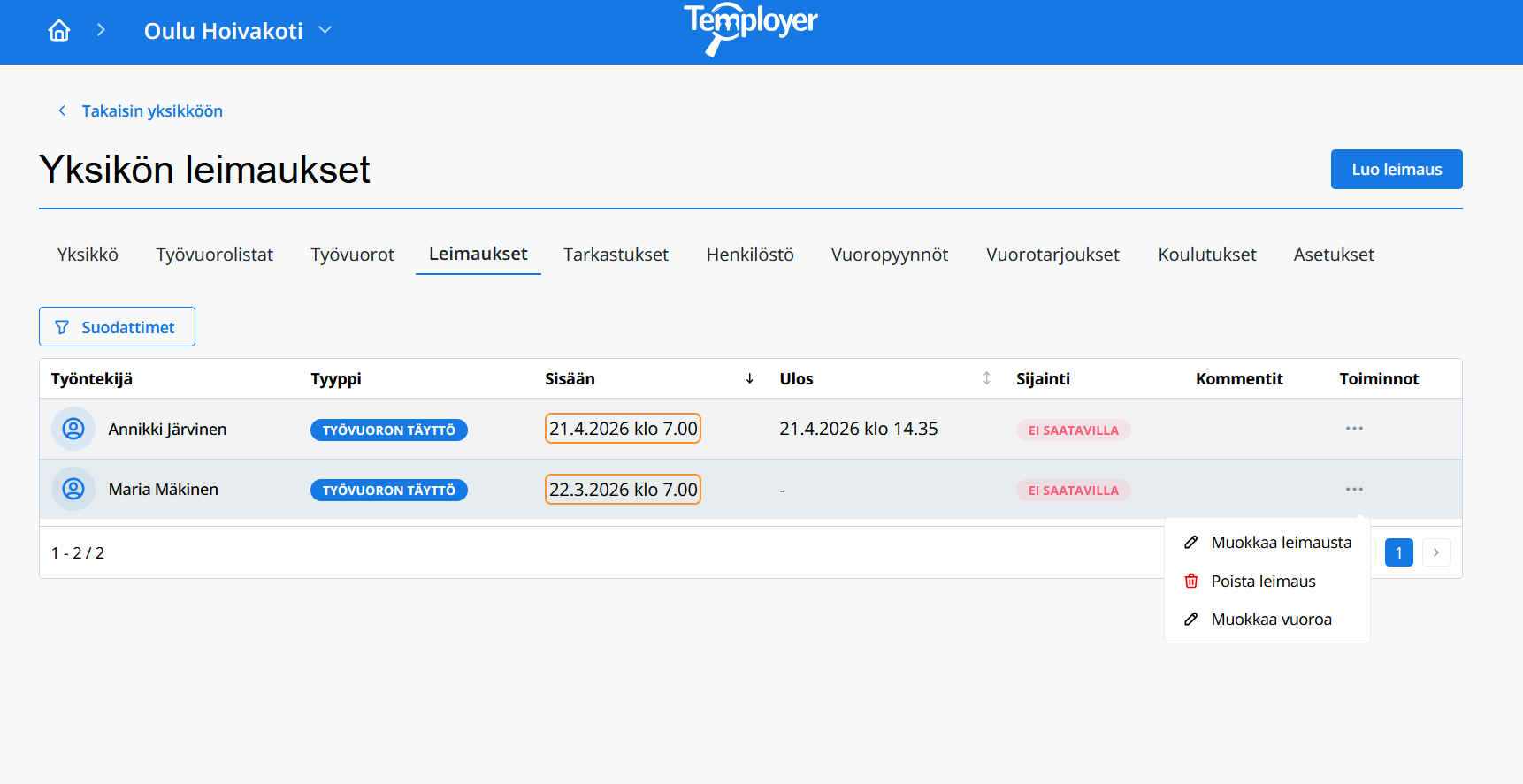Click Maria's EI SAATAVILLA location badge
This screenshot has height=784, width=1523.
[1073, 491]
